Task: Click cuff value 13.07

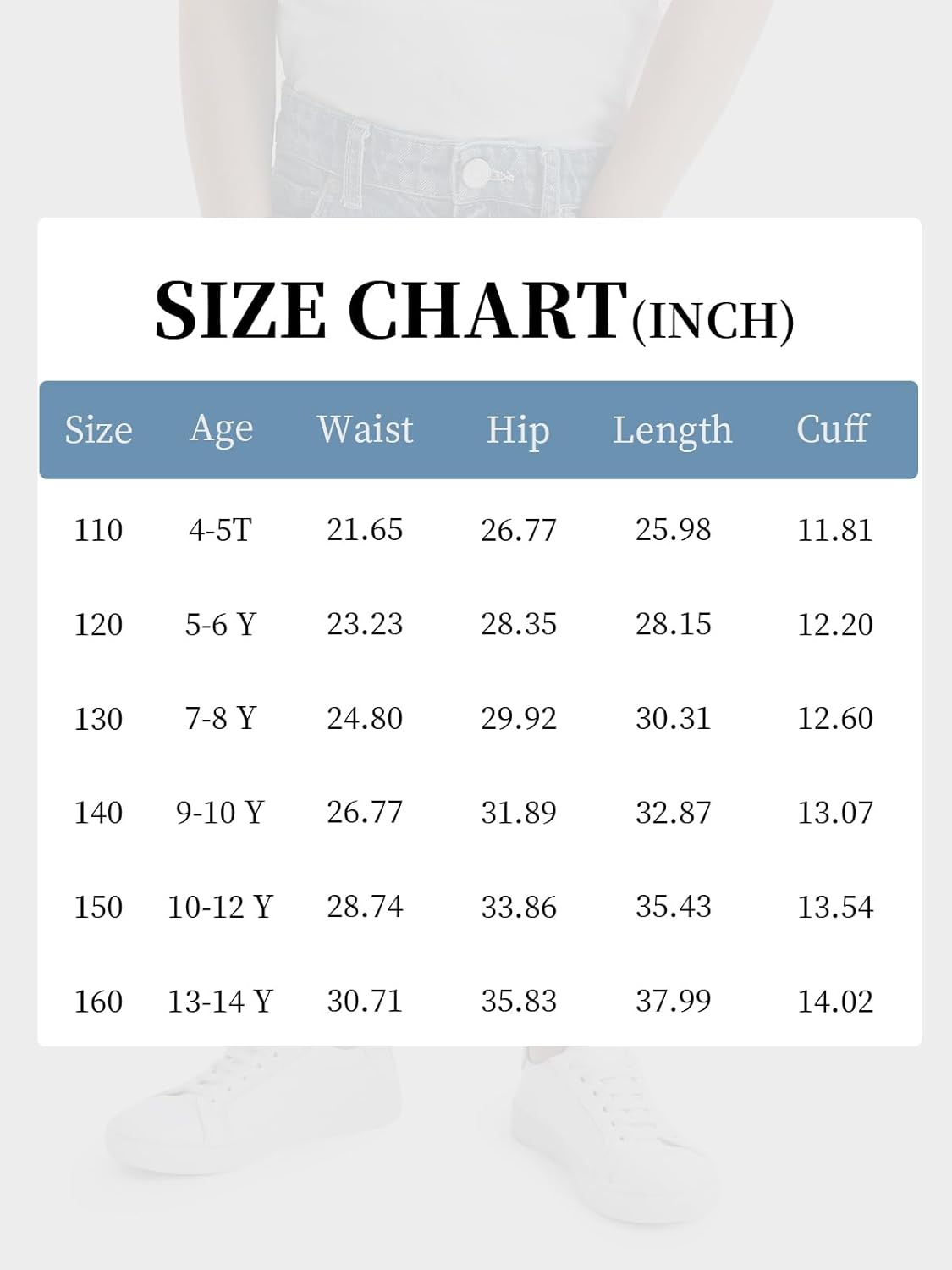Action: click(835, 813)
